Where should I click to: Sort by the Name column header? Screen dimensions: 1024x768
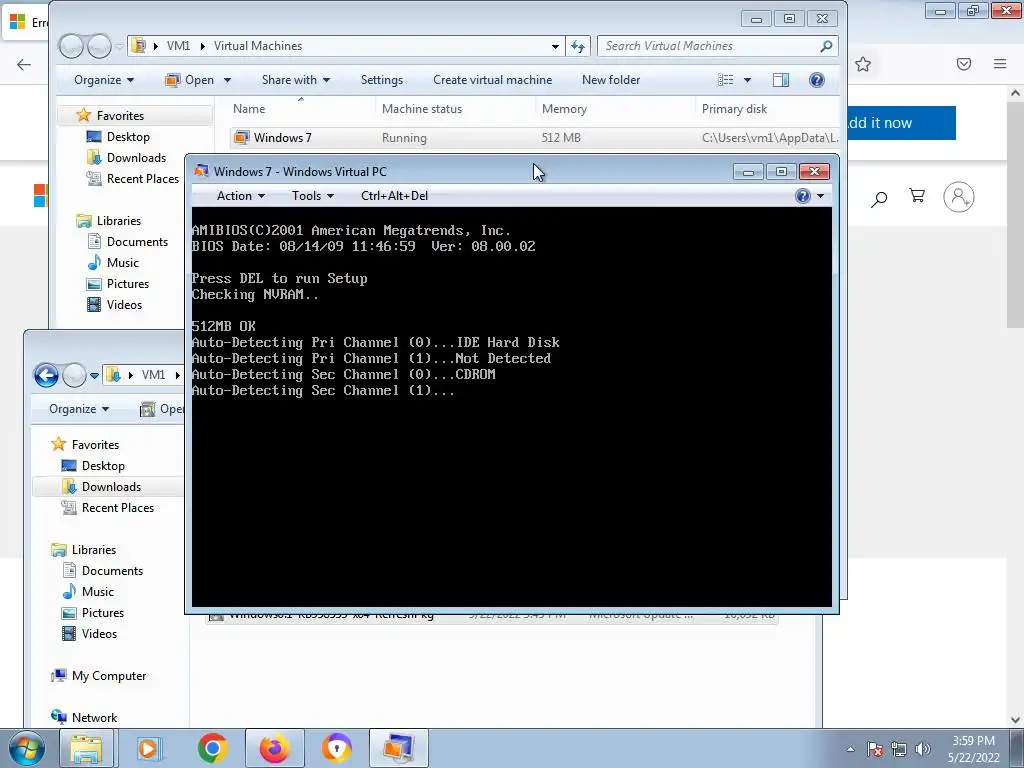point(249,109)
